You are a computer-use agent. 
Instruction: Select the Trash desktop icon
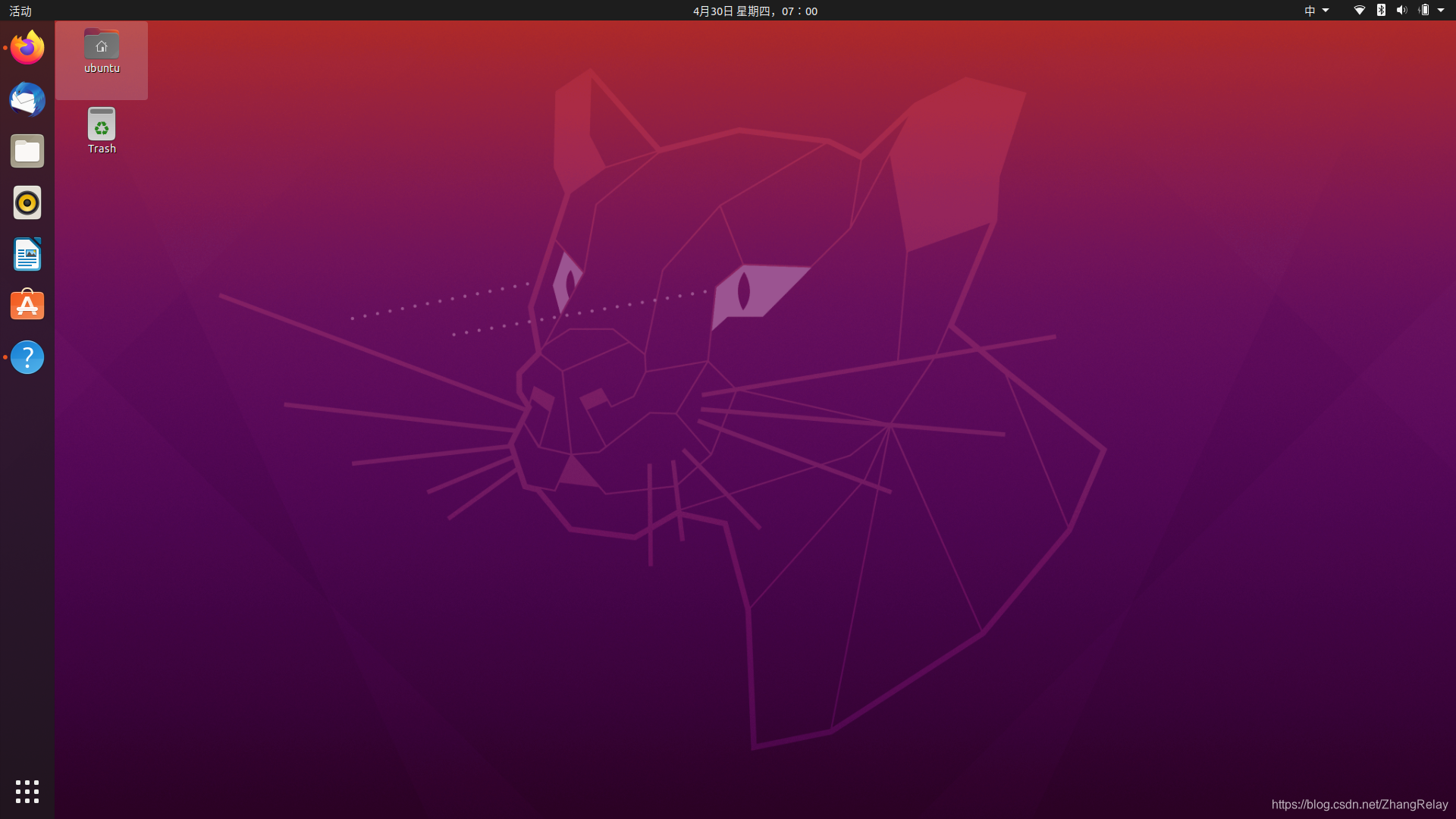click(x=102, y=131)
